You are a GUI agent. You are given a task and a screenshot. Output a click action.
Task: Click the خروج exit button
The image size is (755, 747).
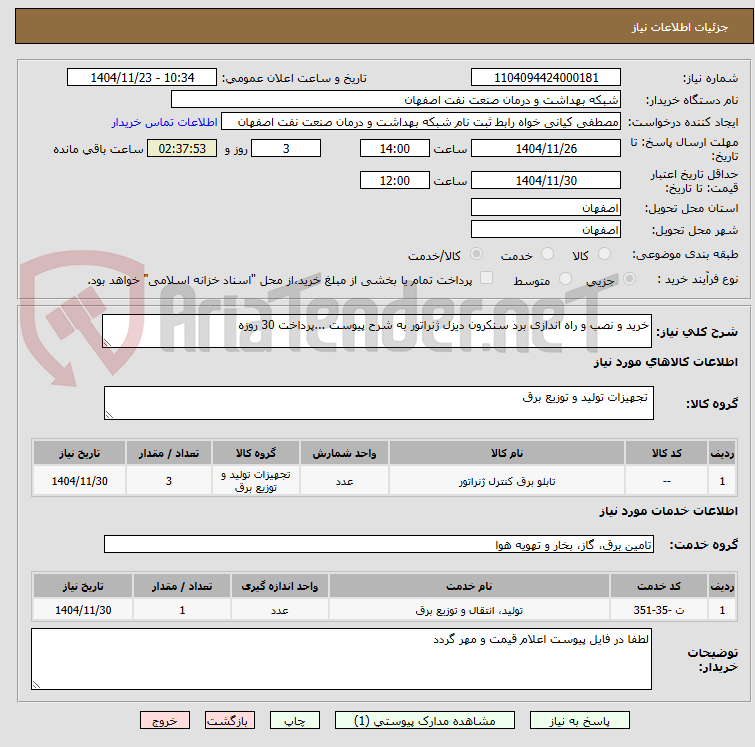click(165, 721)
